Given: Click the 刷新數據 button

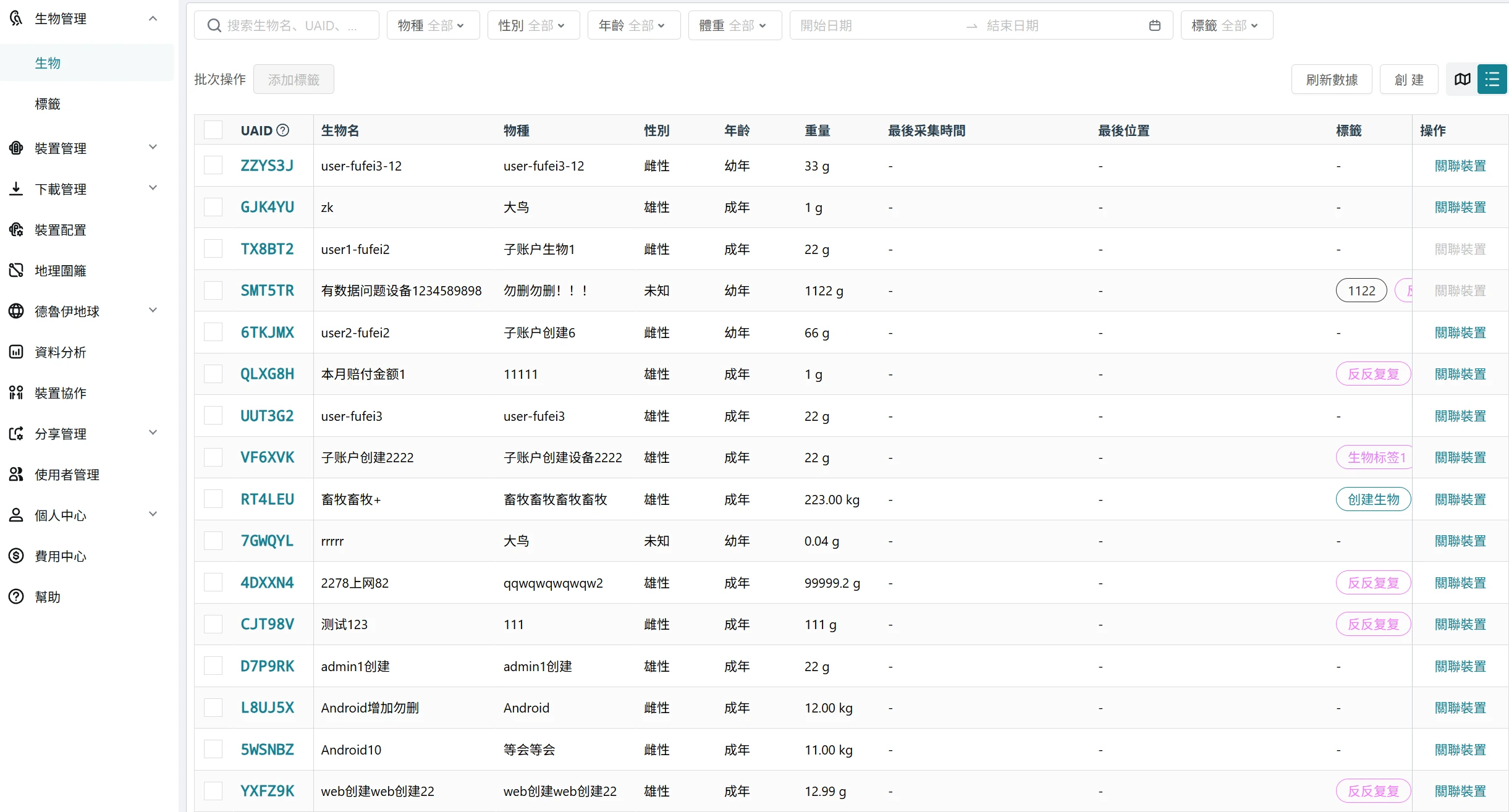Looking at the screenshot, I should [1331, 80].
